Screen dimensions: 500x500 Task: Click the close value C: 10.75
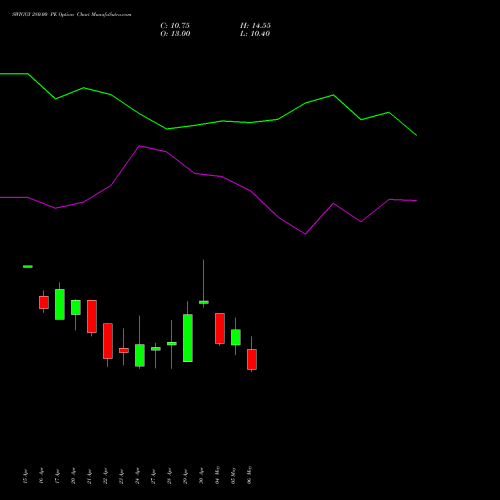tap(175, 26)
